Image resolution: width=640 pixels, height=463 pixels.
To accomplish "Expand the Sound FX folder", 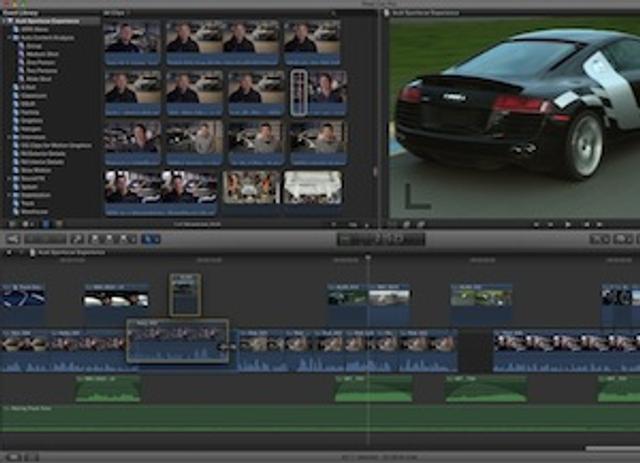I will 9,178.
